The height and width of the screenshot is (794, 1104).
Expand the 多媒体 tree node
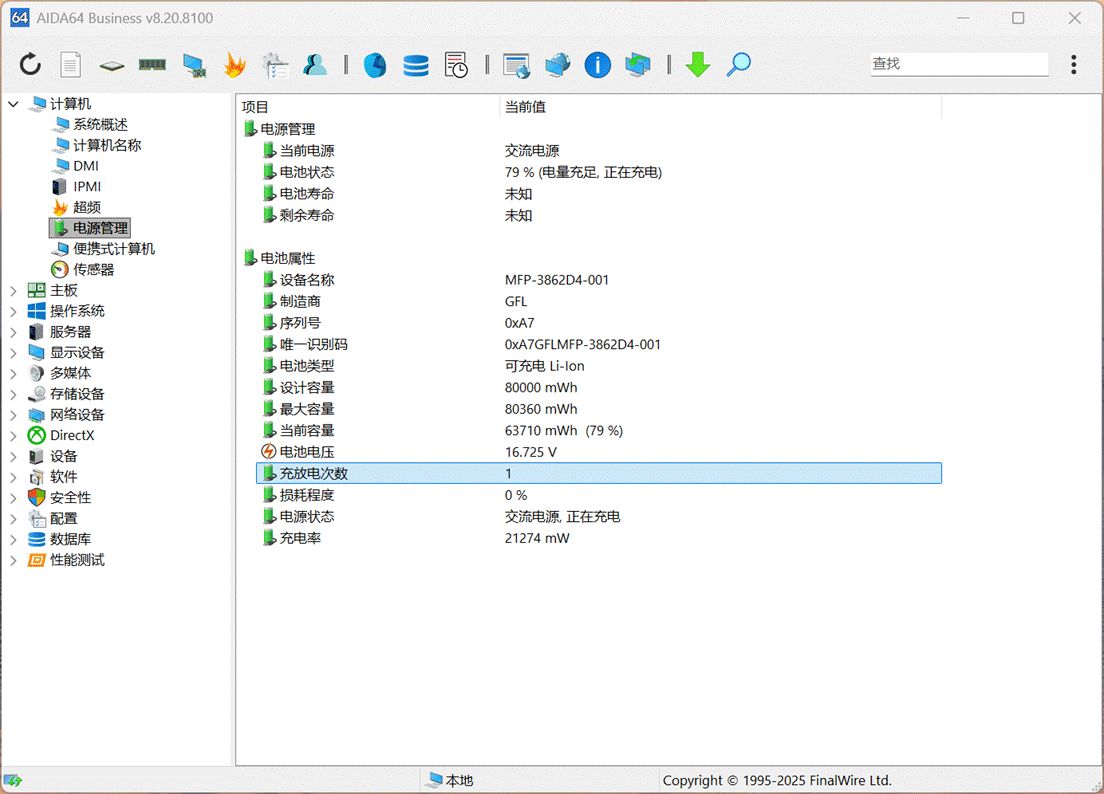13,373
